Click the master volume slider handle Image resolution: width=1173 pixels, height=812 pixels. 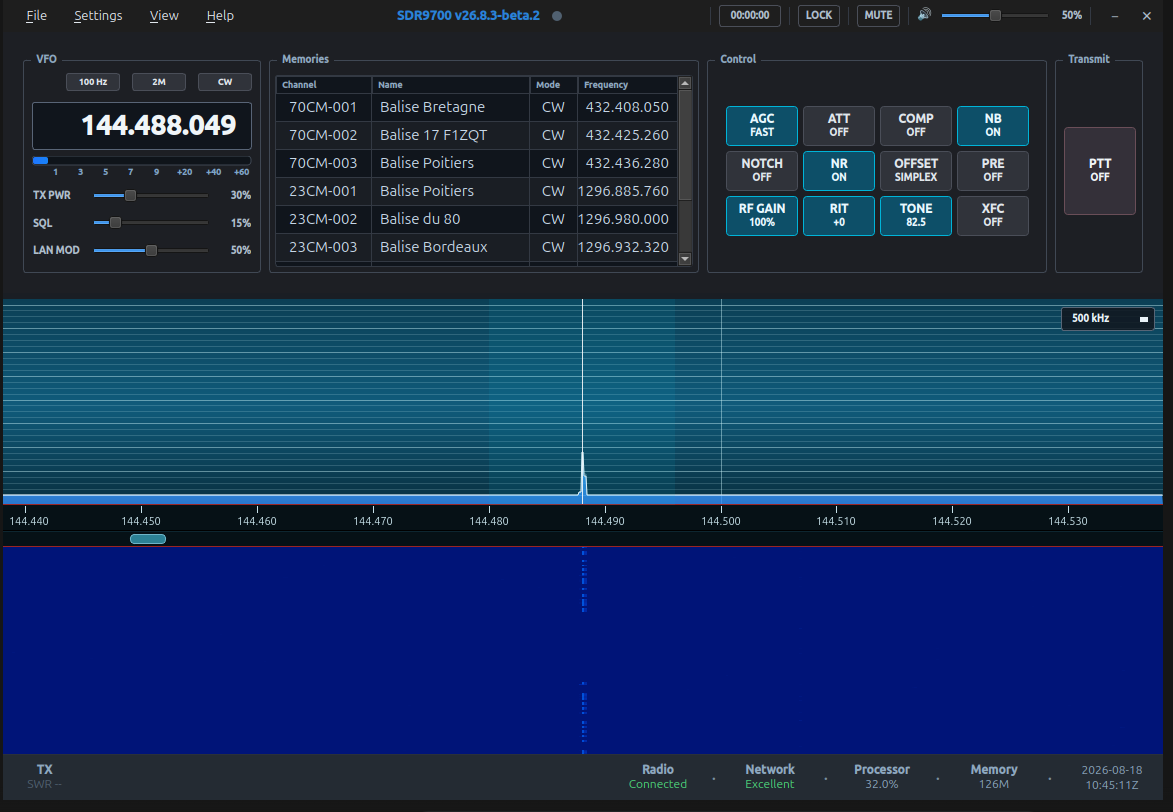pyautogui.click(x=995, y=15)
